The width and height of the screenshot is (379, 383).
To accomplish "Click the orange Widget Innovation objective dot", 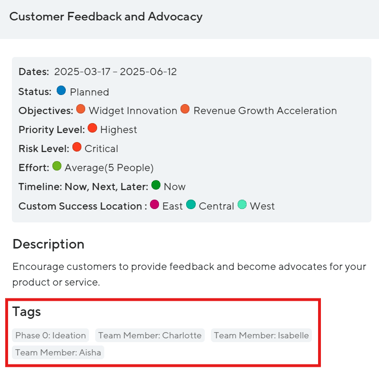I will (81, 109).
